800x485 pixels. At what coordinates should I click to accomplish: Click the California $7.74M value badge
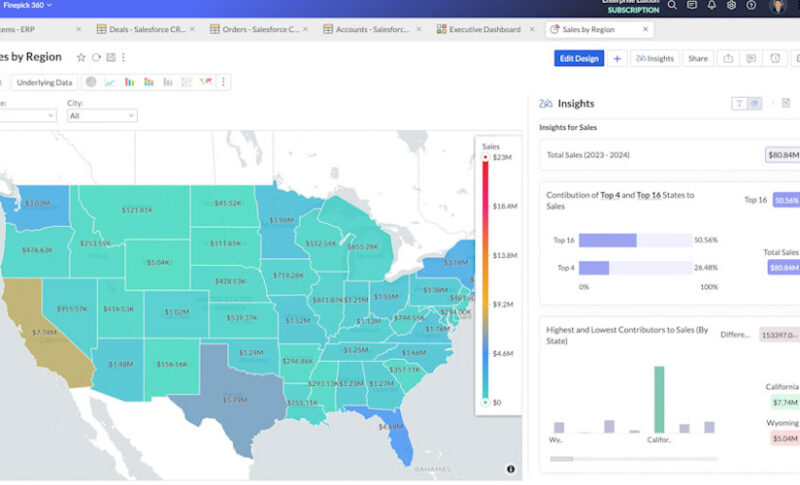[785, 402]
